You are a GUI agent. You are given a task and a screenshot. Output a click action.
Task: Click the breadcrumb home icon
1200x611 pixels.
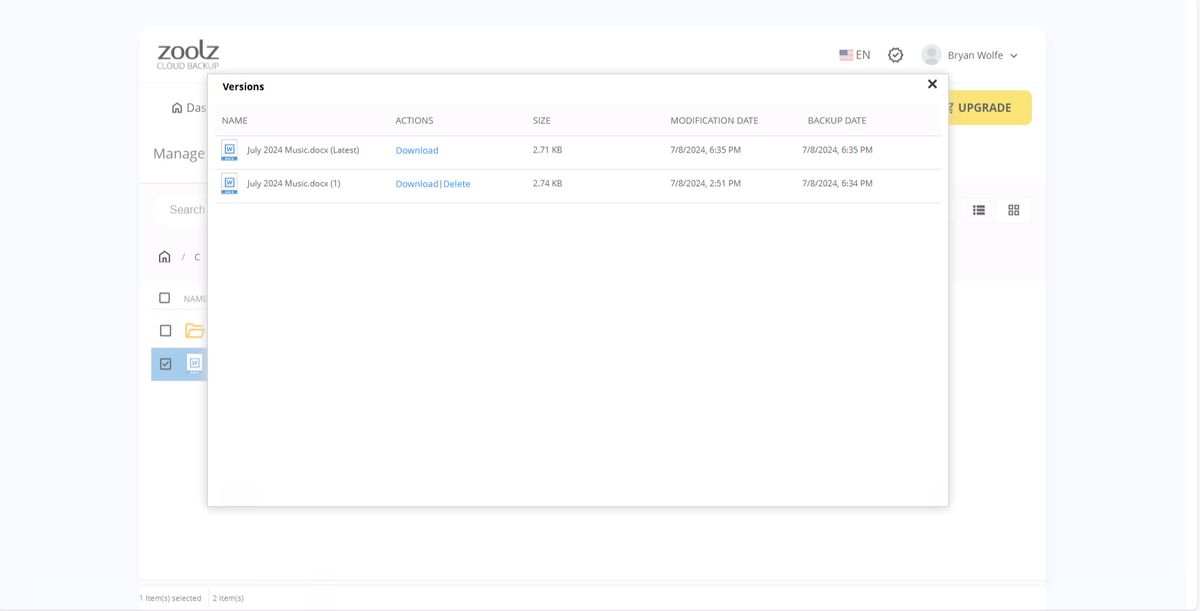point(164,256)
